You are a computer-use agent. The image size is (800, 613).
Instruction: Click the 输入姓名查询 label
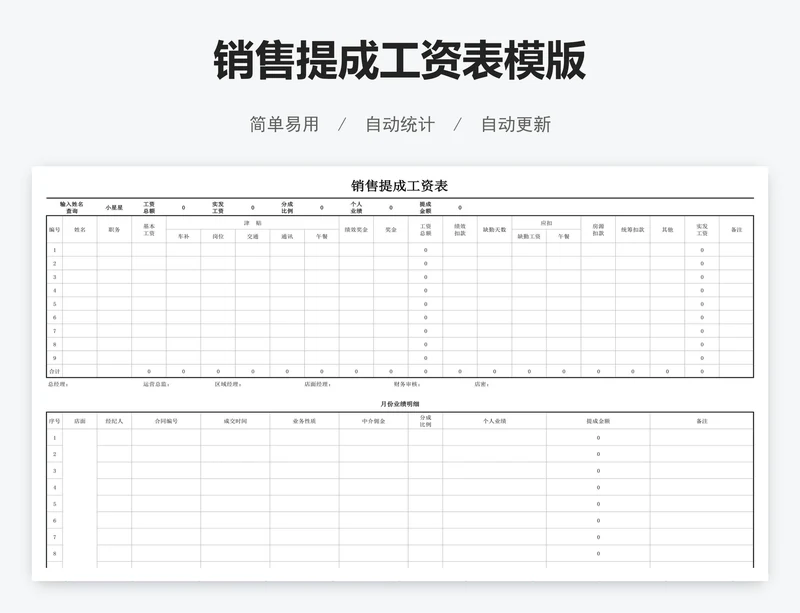(71, 207)
